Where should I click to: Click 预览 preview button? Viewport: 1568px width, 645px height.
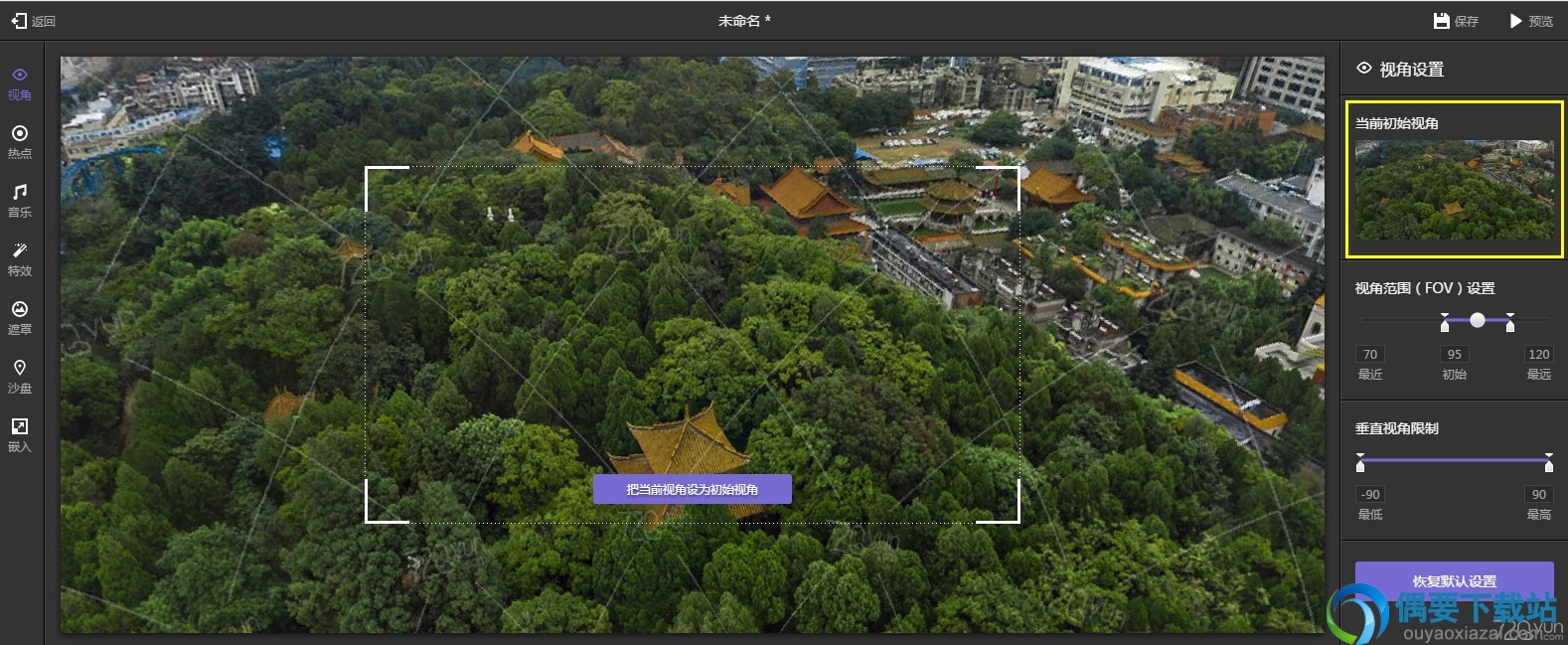(1531, 21)
